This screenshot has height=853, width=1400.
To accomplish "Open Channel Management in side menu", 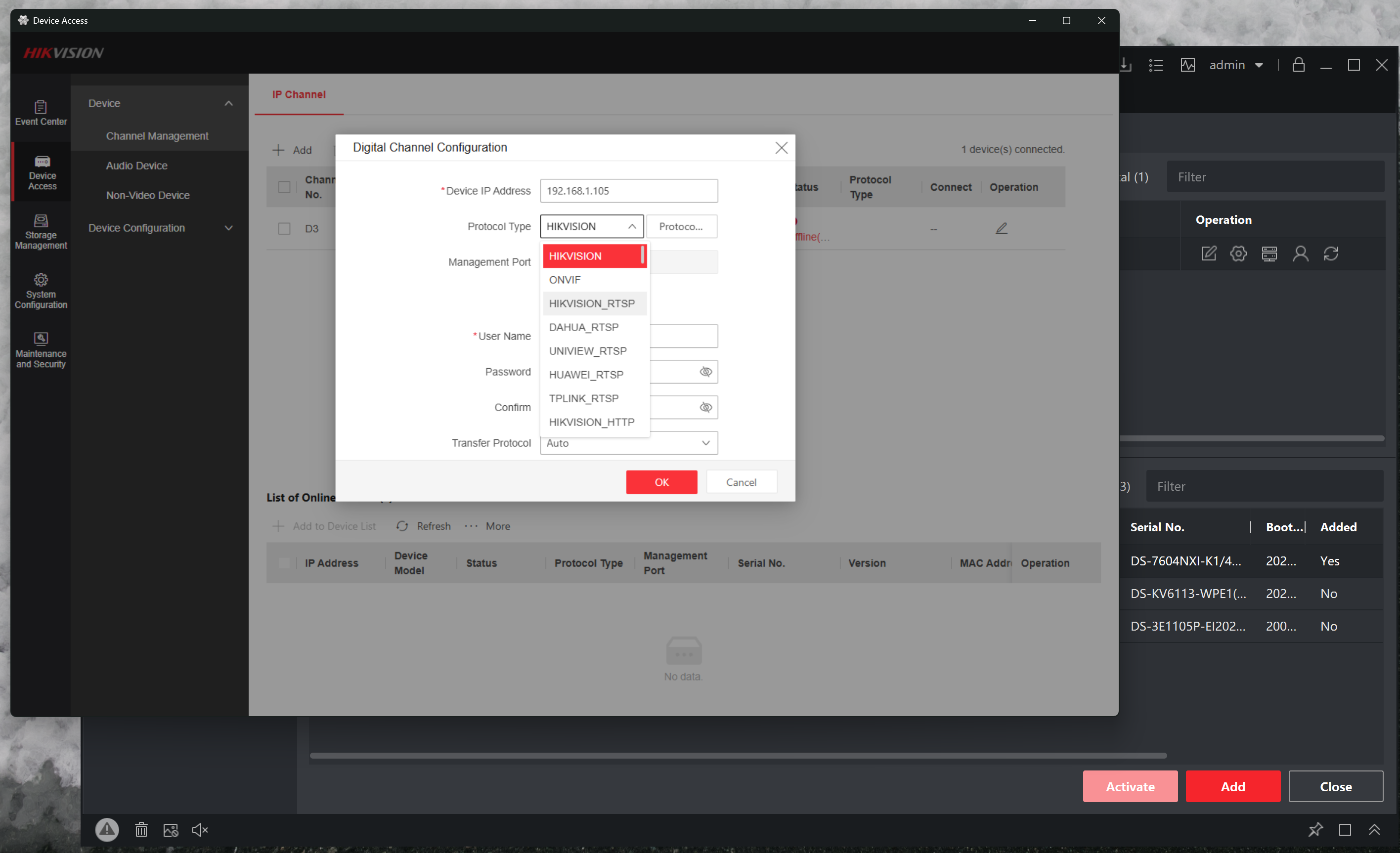I will (157, 136).
